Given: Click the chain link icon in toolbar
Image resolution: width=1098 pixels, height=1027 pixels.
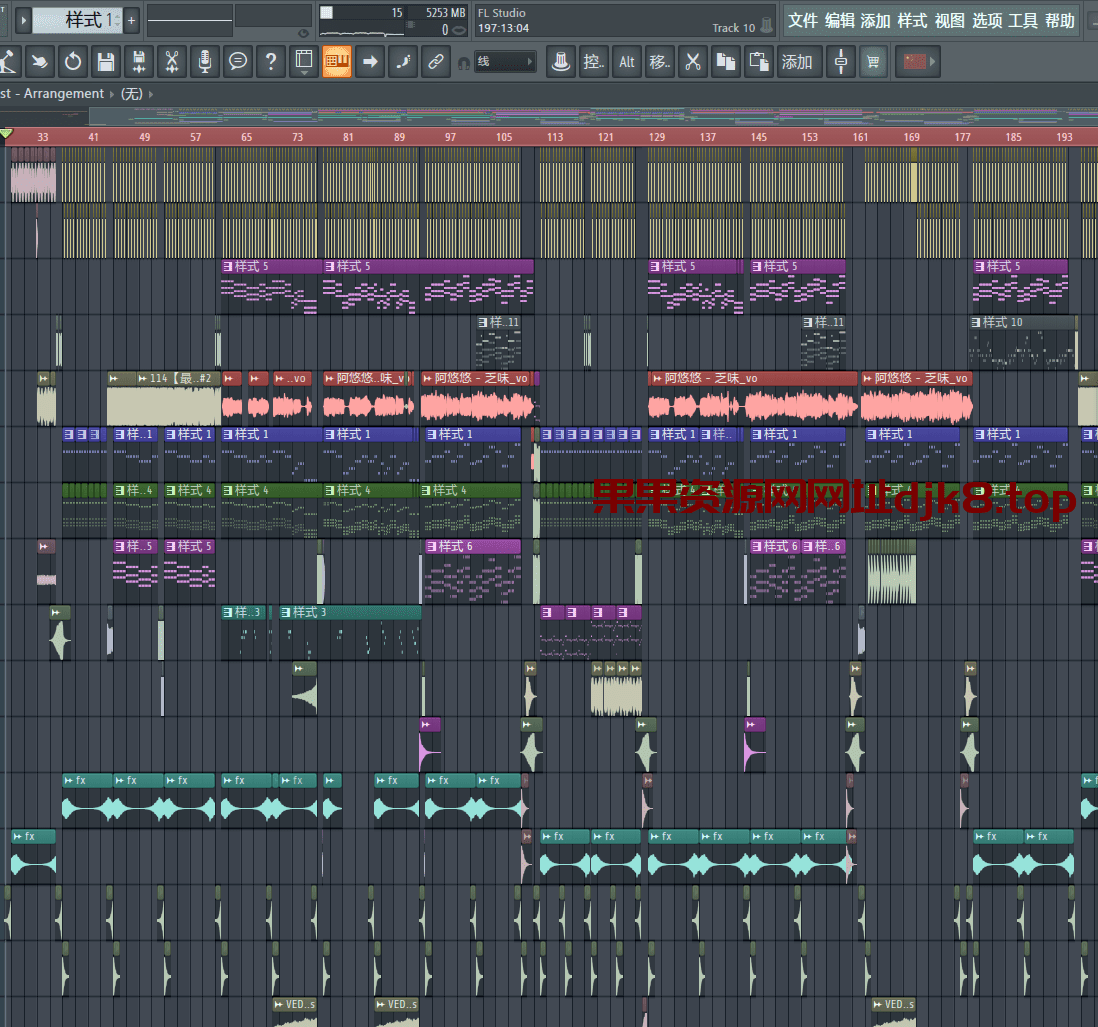Looking at the screenshot, I should [435, 62].
